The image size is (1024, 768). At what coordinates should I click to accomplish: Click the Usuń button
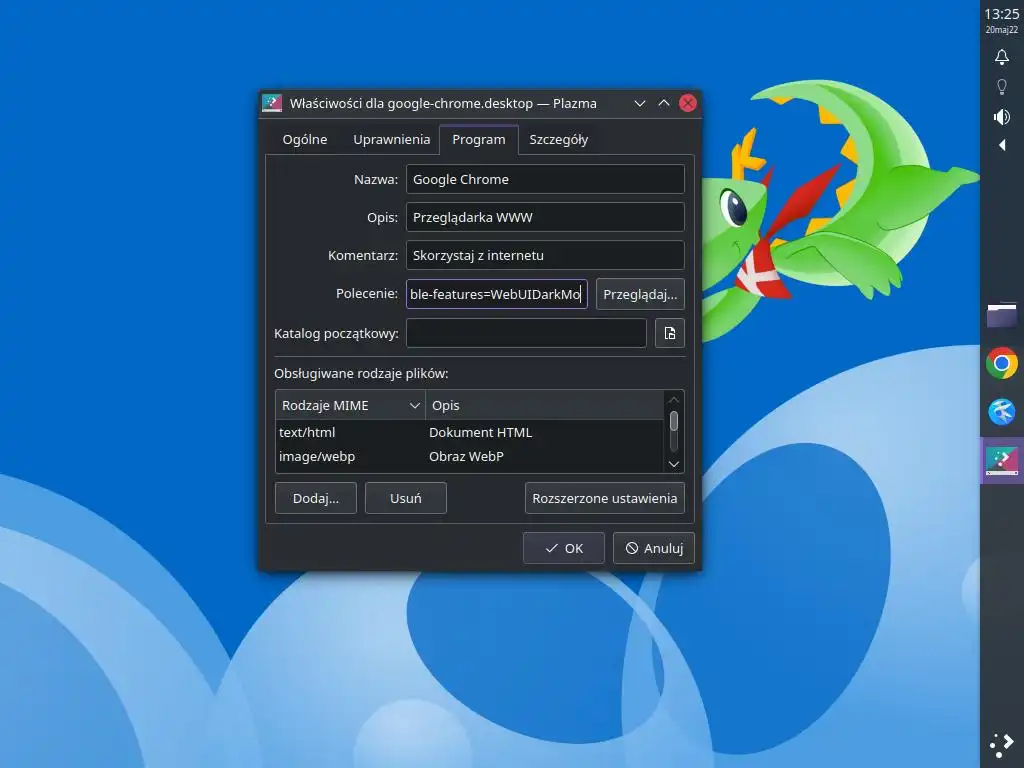[x=406, y=498]
